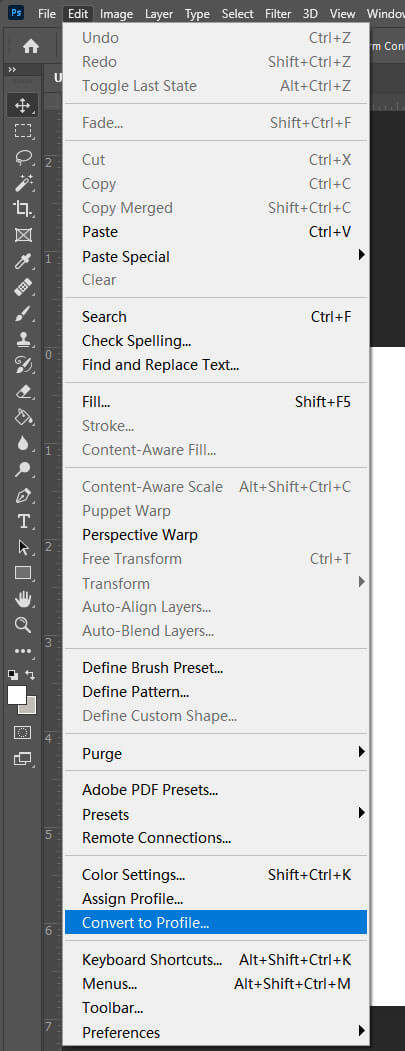Select the Frame tool
The height and width of the screenshot is (1051, 405).
coord(23,235)
